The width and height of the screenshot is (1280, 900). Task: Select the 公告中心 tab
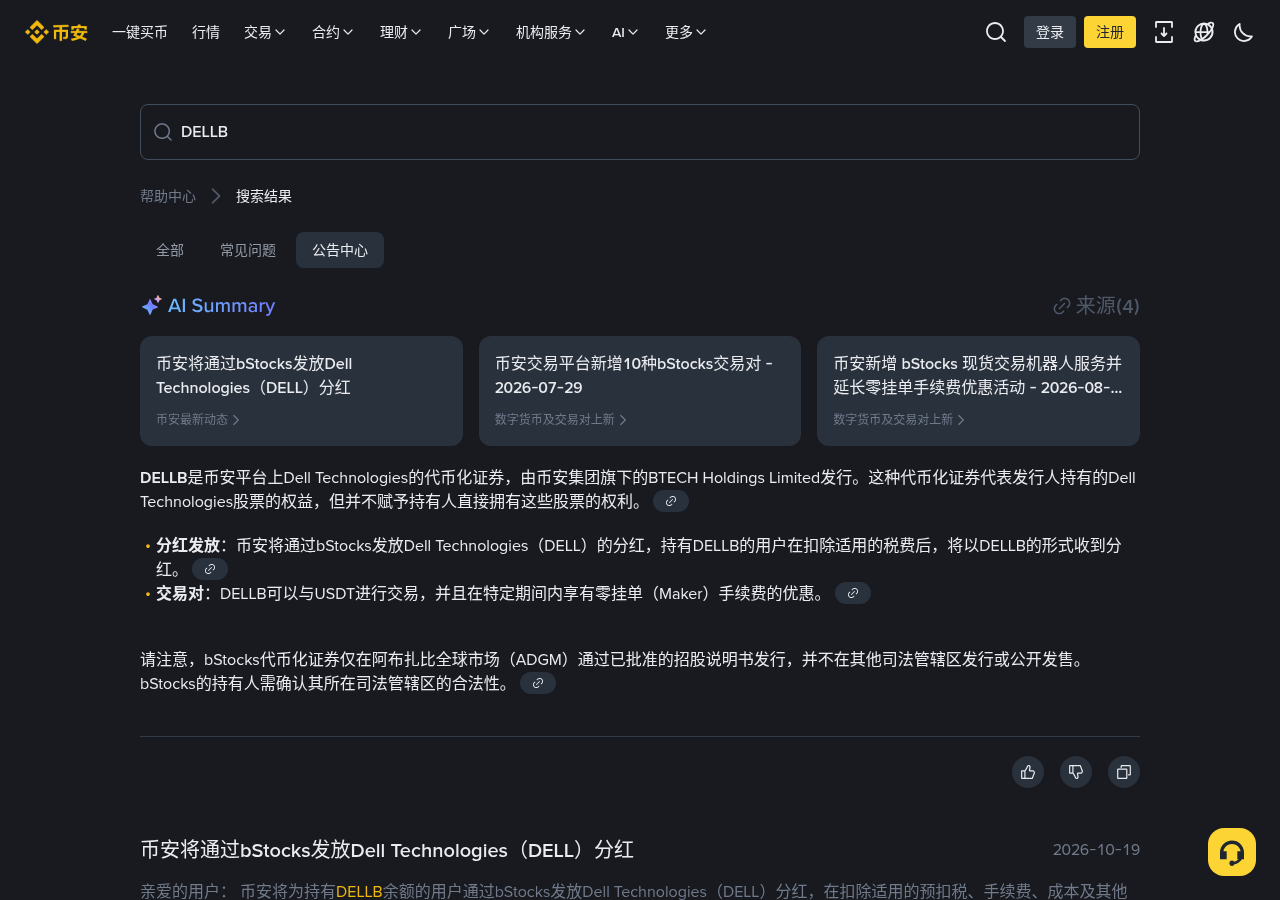340,250
